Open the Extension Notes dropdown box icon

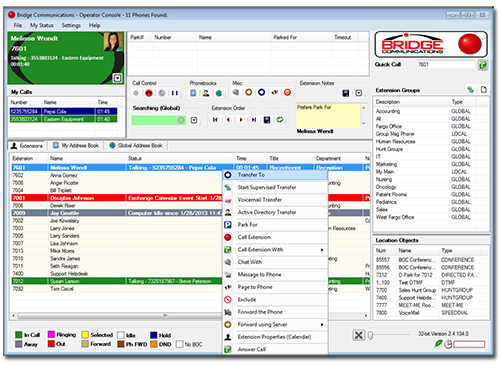[x=359, y=93]
